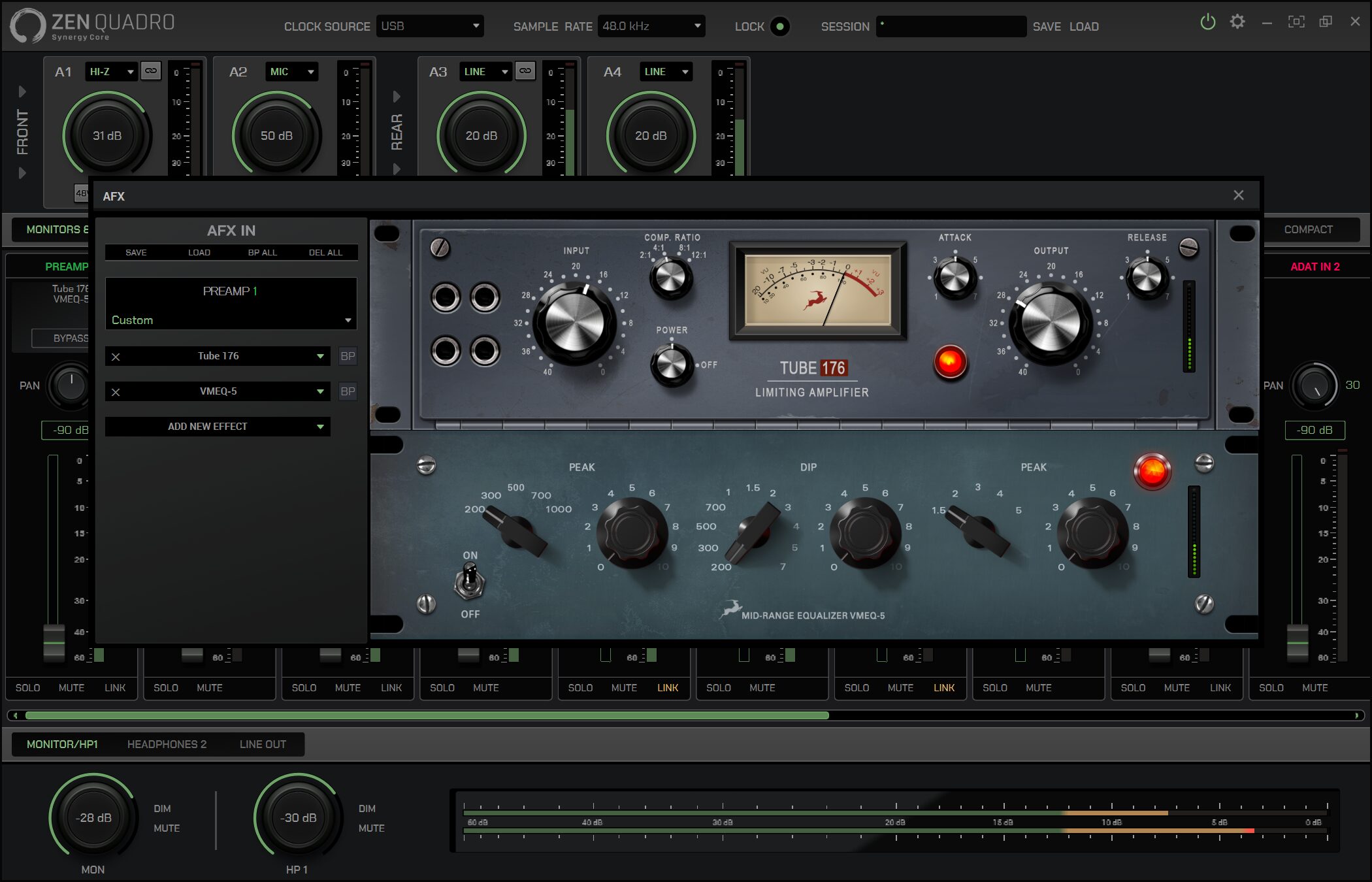Toggle the A3 channel link icon
The image size is (1372, 882).
(x=525, y=71)
